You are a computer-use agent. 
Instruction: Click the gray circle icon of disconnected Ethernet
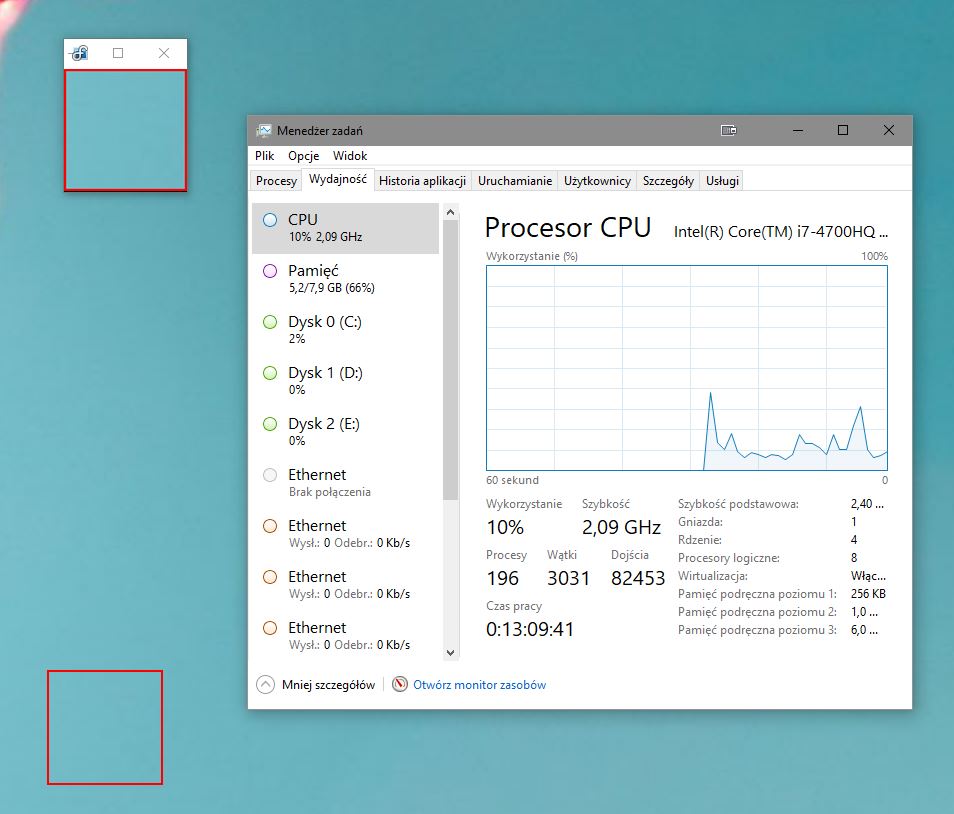tap(270, 475)
